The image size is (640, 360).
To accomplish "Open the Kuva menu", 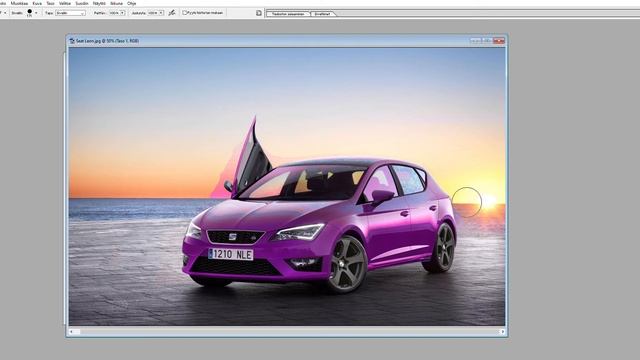I will pyautogui.click(x=37, y=3).
